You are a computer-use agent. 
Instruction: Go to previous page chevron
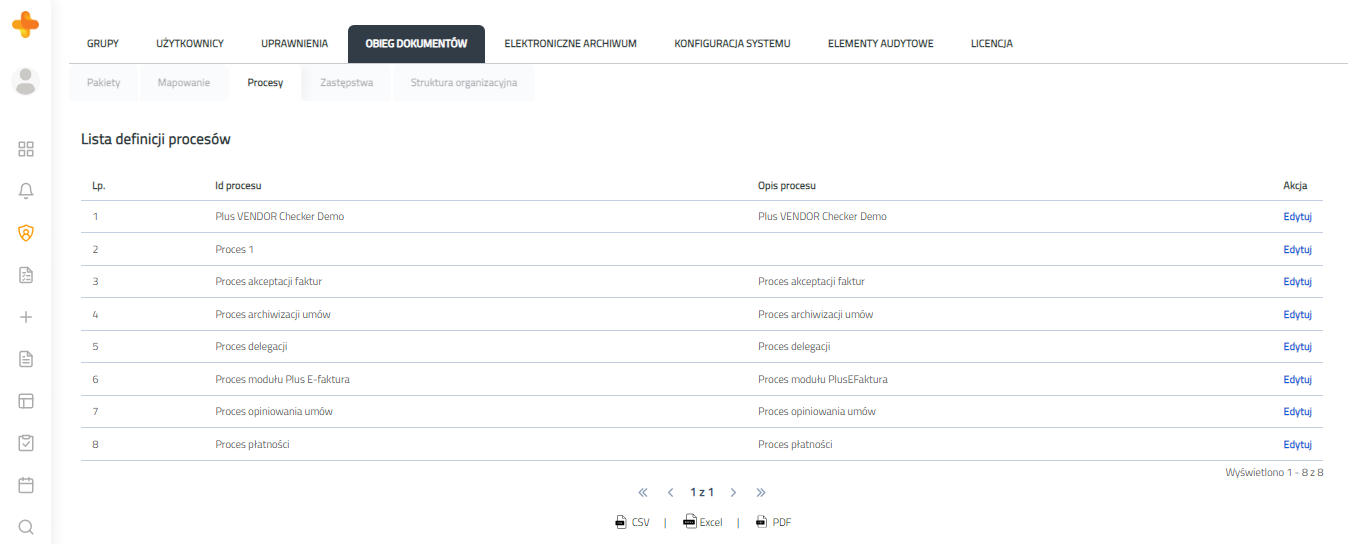671,492
